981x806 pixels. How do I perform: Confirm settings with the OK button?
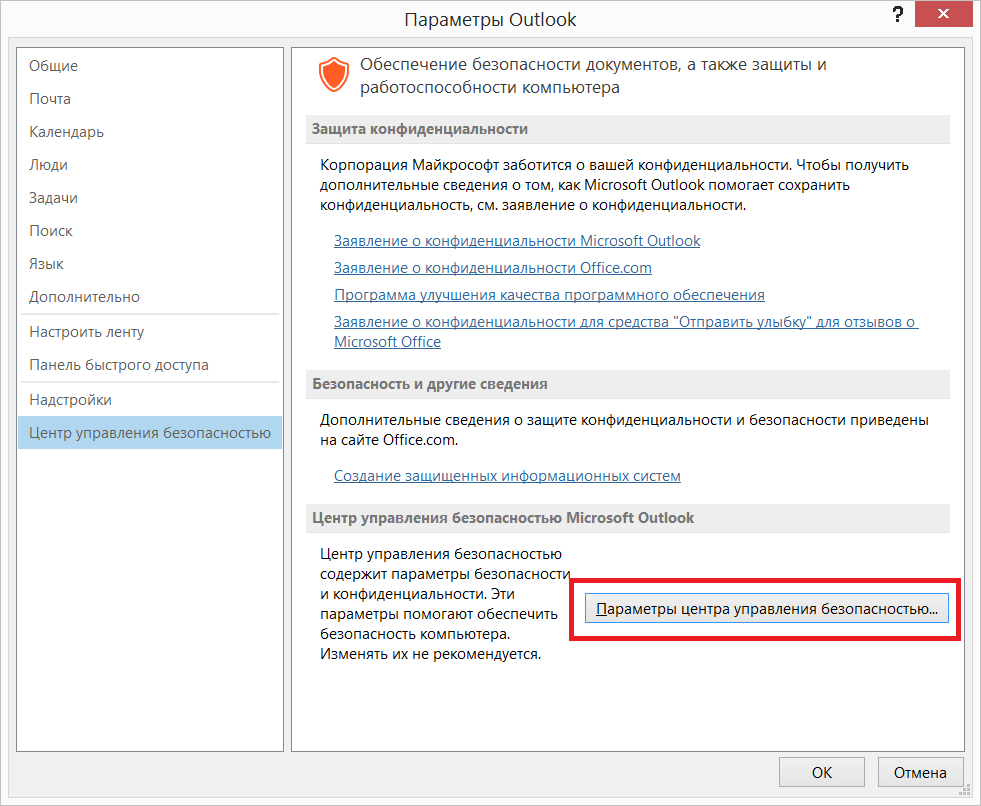[x=821, y=772]
